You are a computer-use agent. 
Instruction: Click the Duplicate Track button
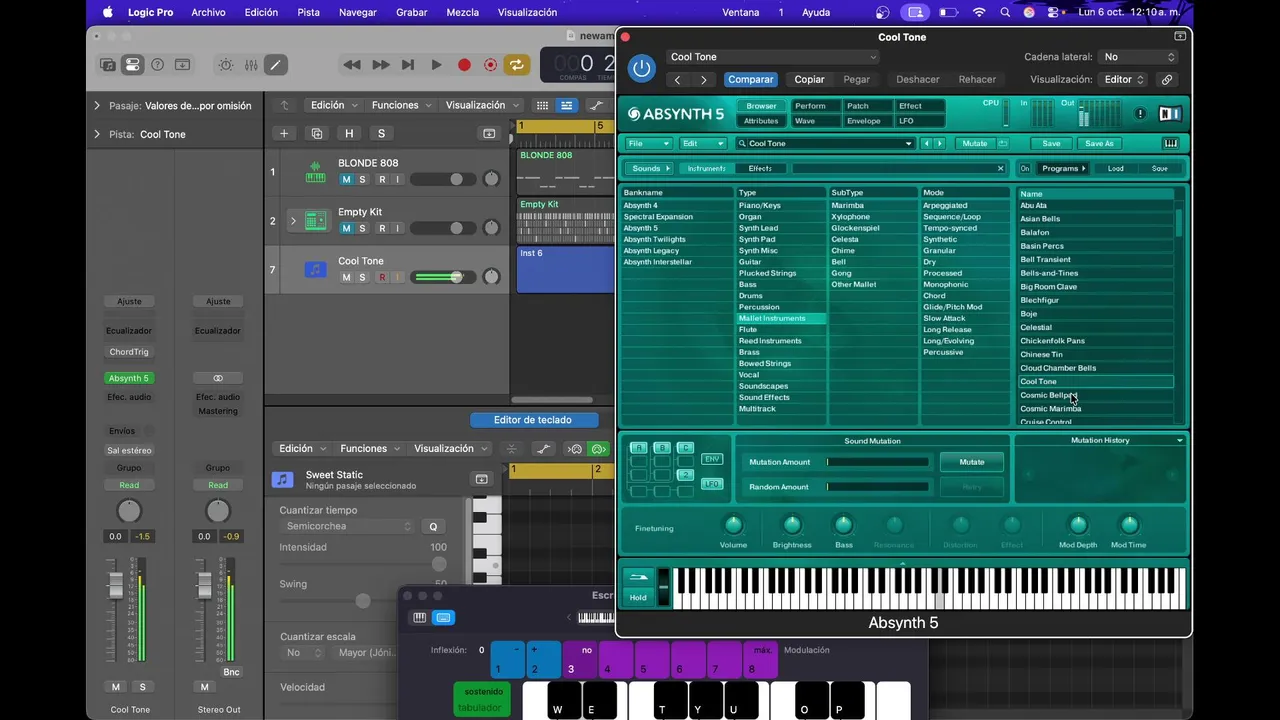(x=317, y=133)
